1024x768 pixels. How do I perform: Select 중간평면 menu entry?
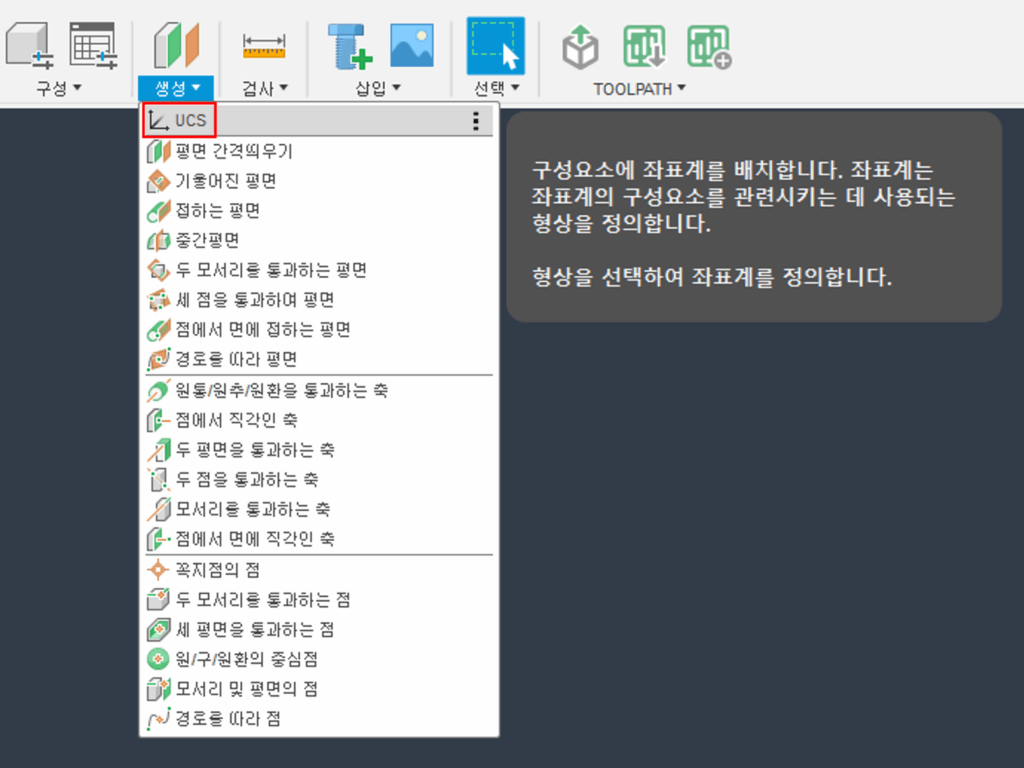tap(207, 241)
